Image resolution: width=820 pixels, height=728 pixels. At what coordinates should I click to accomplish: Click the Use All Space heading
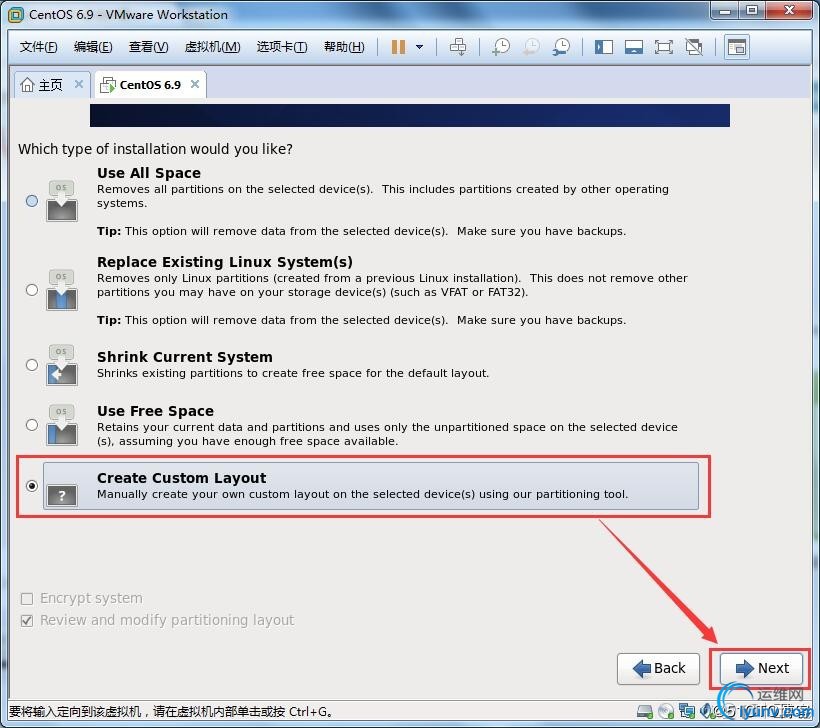[x=149, y=173]
